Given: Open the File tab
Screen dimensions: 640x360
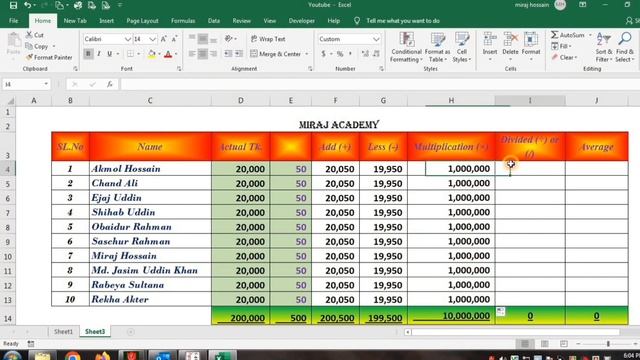Looking at the screenshot, I should (13, 21).
